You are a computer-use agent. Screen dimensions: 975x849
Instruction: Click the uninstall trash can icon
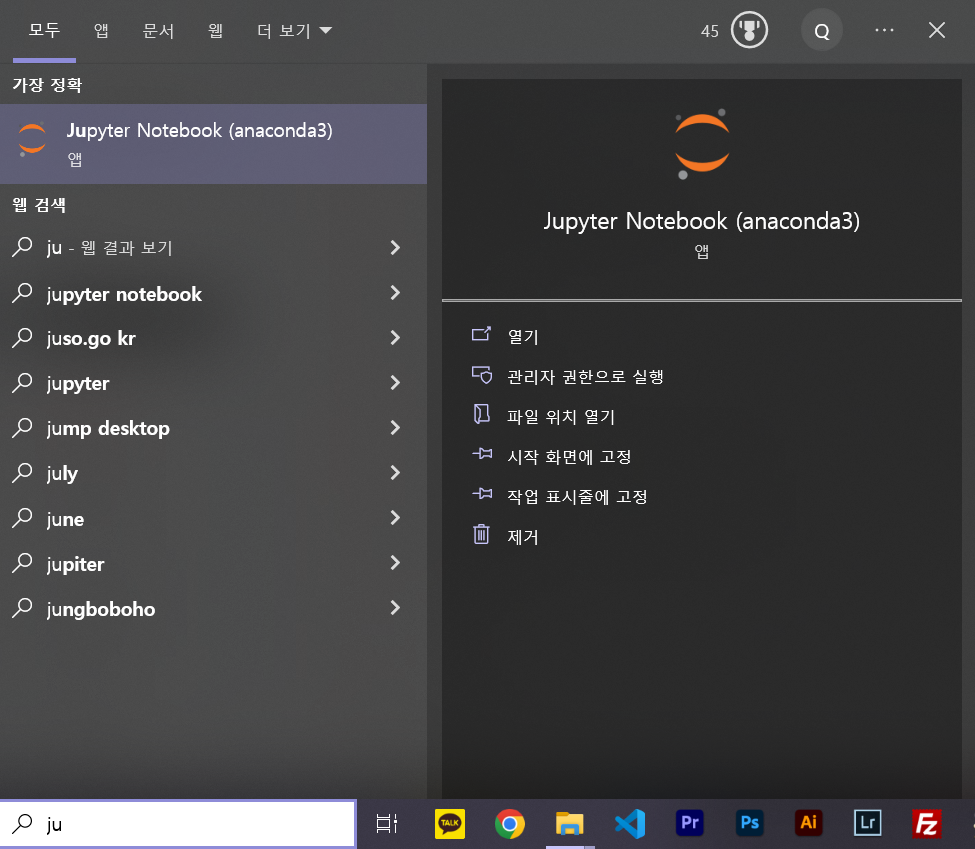click(481, 534)
